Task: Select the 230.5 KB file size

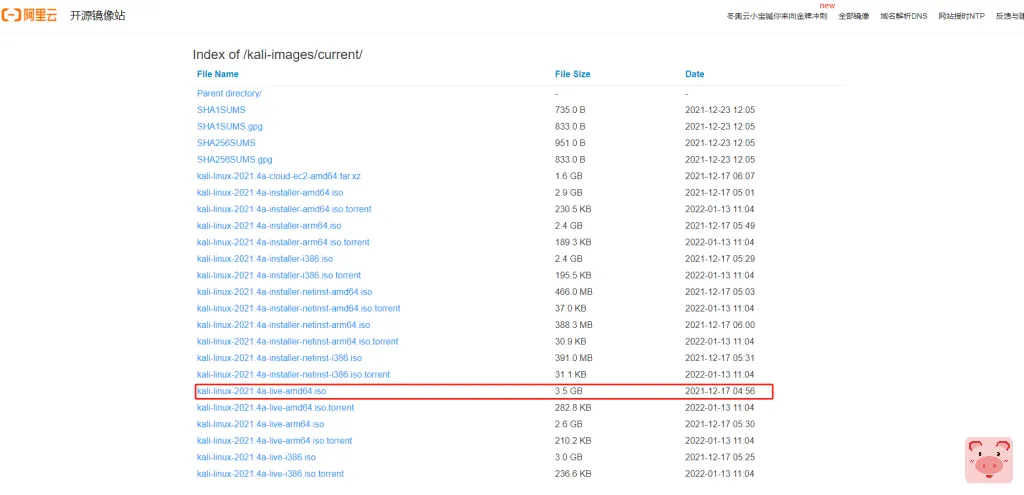Action: 573,209
